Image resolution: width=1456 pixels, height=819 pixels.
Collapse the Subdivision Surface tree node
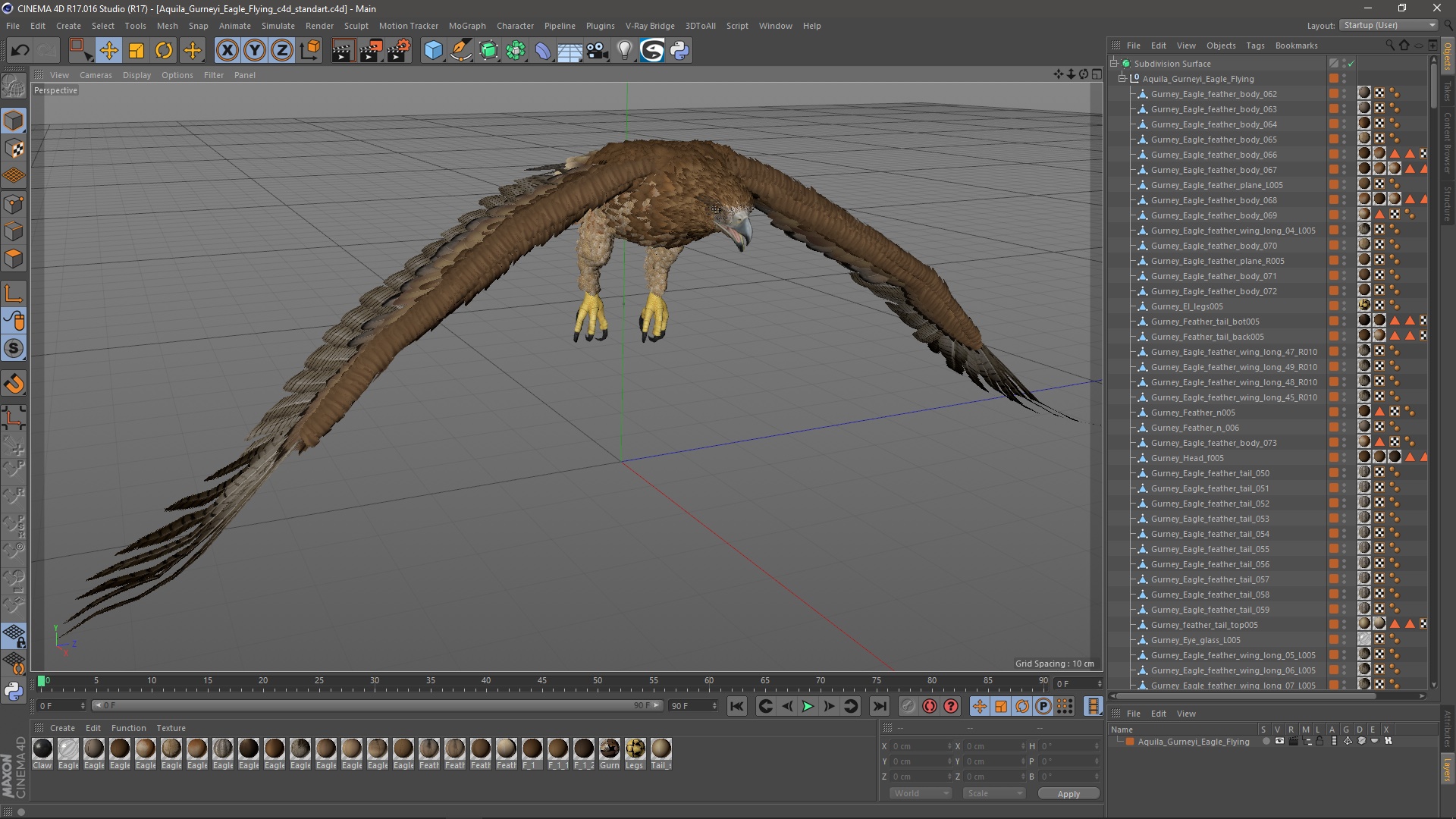coord(1114,64)
